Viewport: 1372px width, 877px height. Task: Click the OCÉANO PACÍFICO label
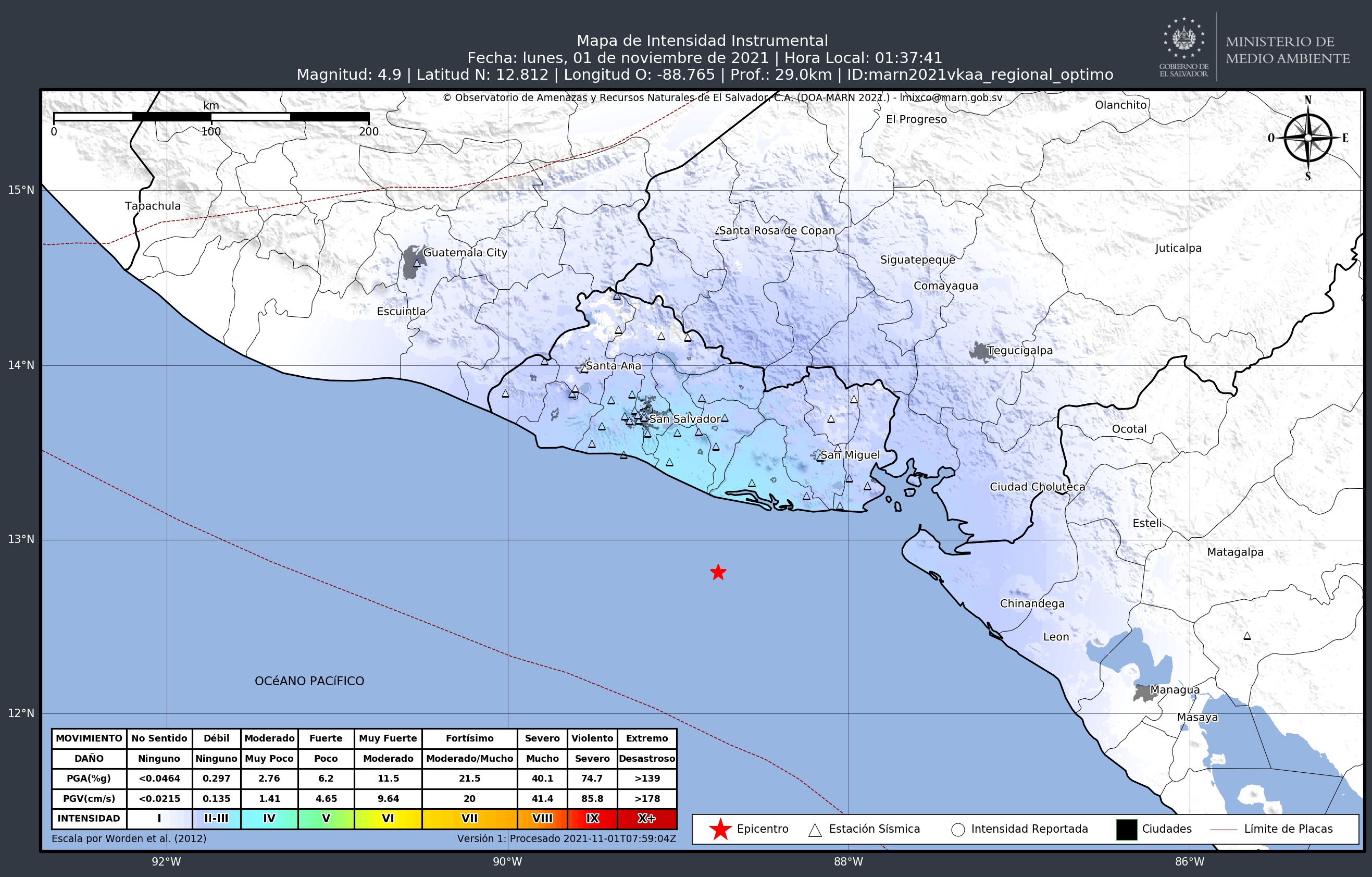coord(309,681)
